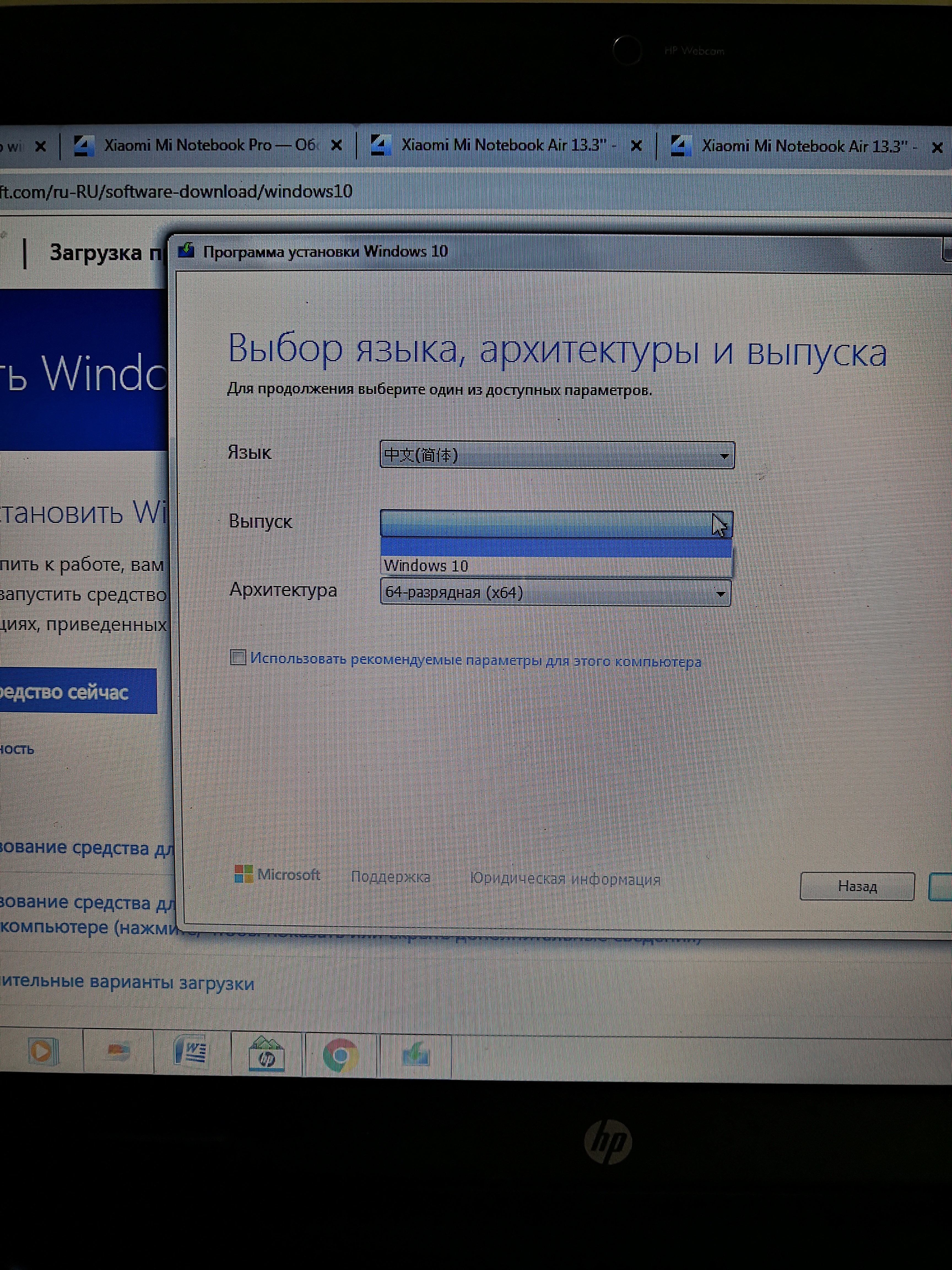Viewport: 952px width, 1270px height.
Task: Open the additional download options link on webpage
Action: [x=127, y=982]
